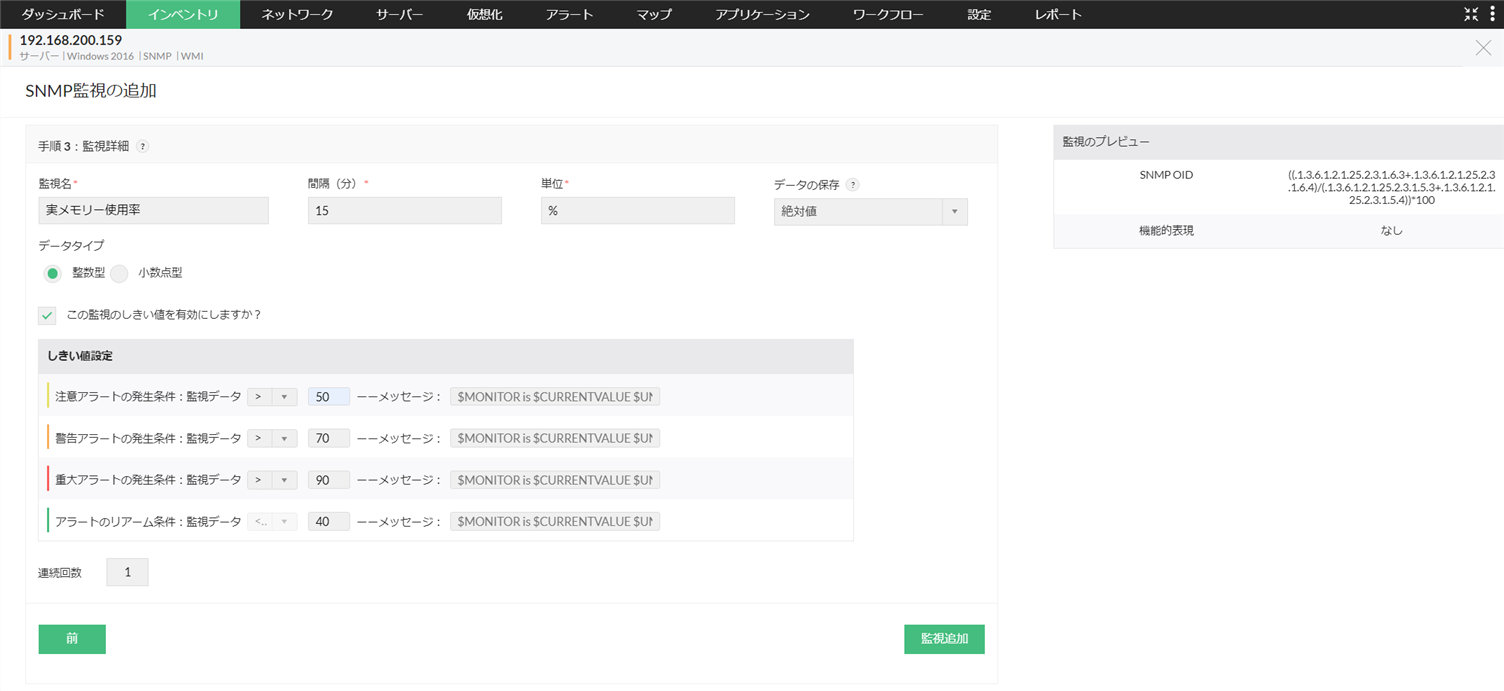Click the SNMP OID label in preview

click(1166, 175)
